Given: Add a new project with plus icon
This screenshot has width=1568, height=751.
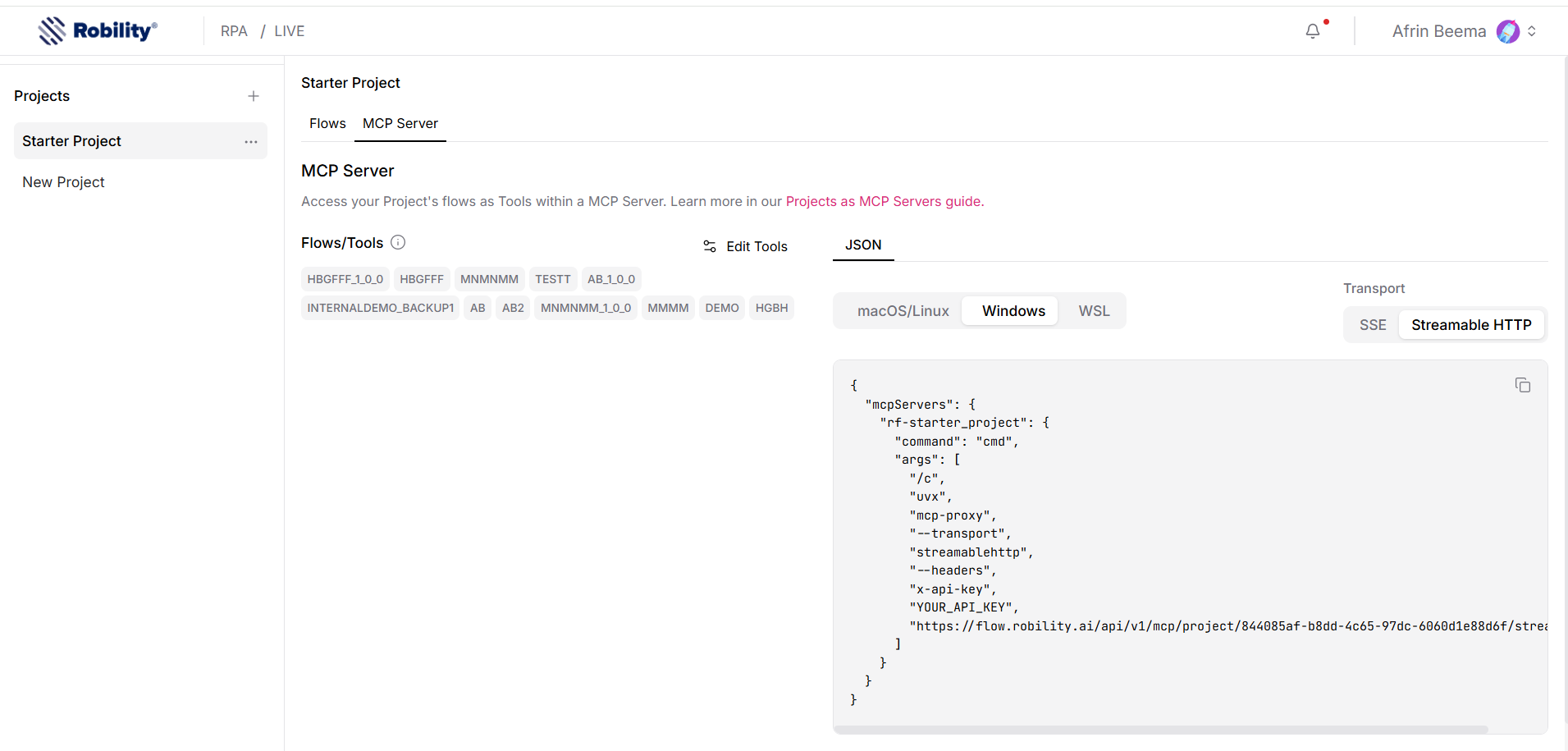Looking at the screenshot, I should click(254, 96).
